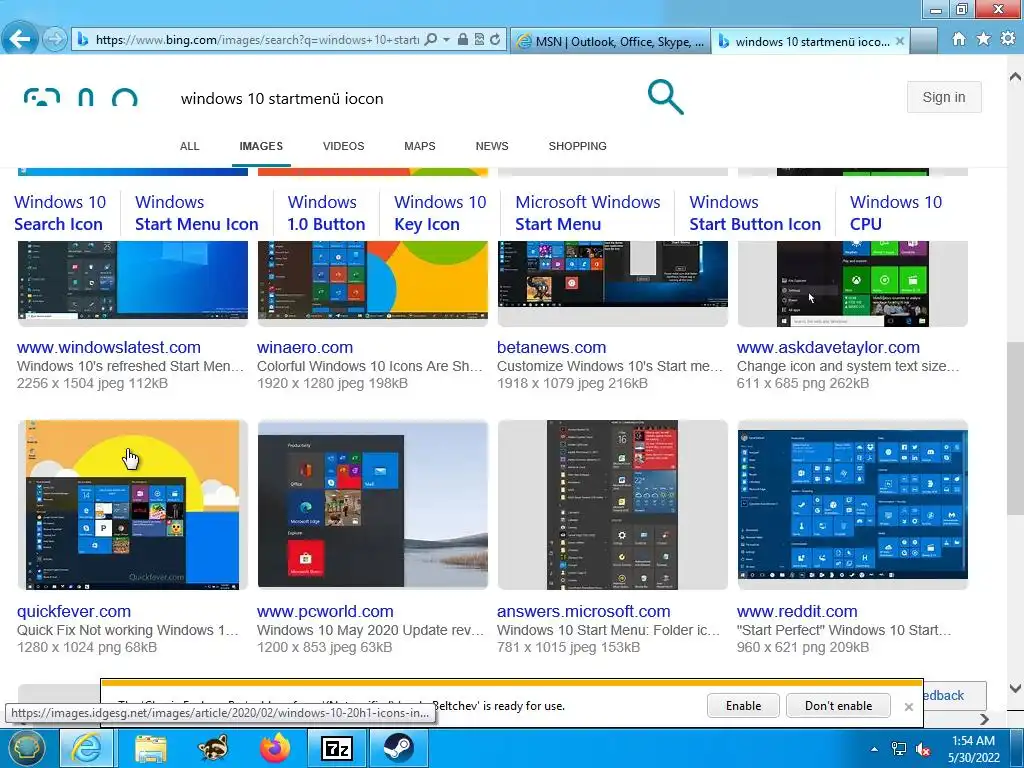
Task: Follow the betanews.com source link
Action: click(551, 347)
